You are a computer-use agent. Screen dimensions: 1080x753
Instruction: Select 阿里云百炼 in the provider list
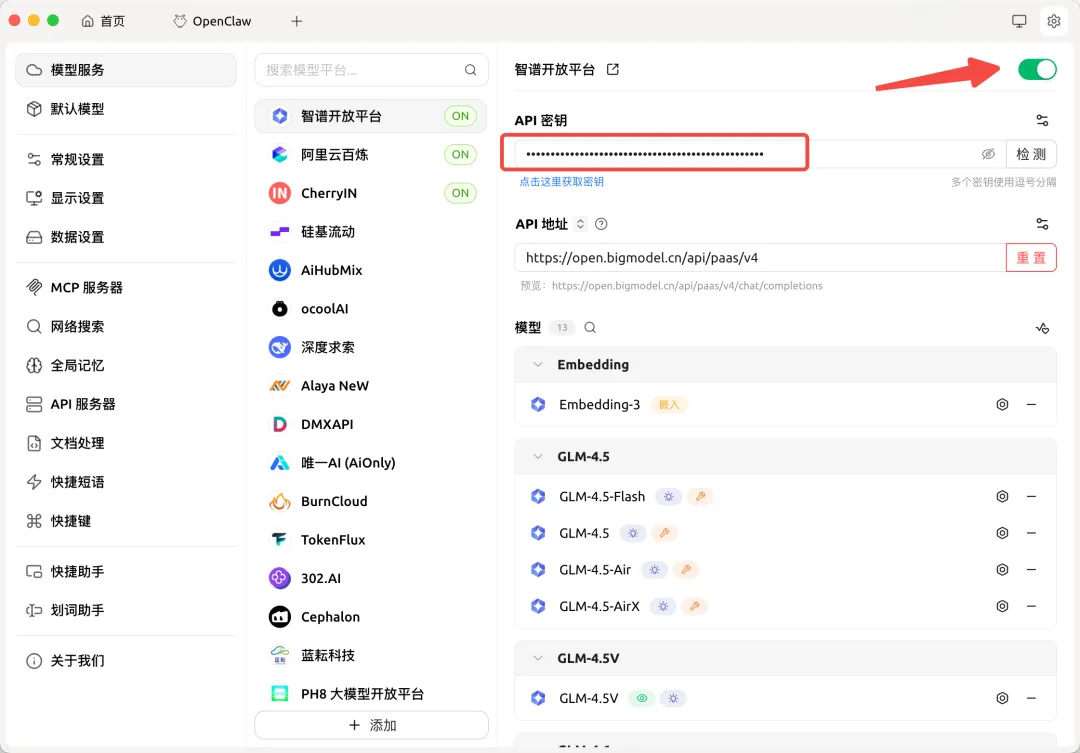(335, 155)
